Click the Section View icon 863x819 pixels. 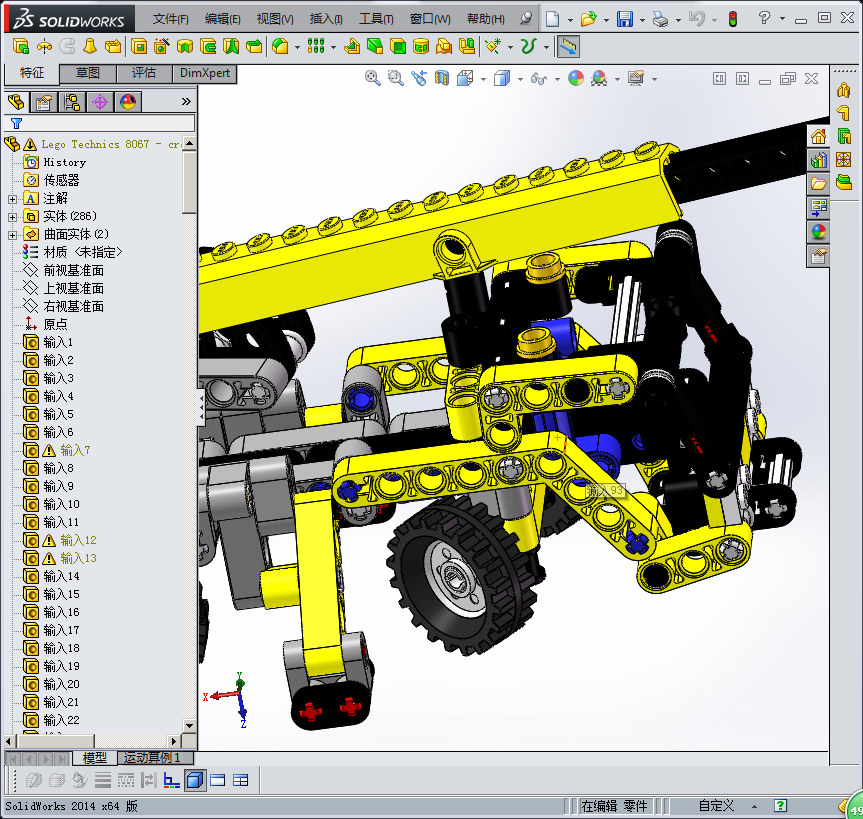point(442,79)
